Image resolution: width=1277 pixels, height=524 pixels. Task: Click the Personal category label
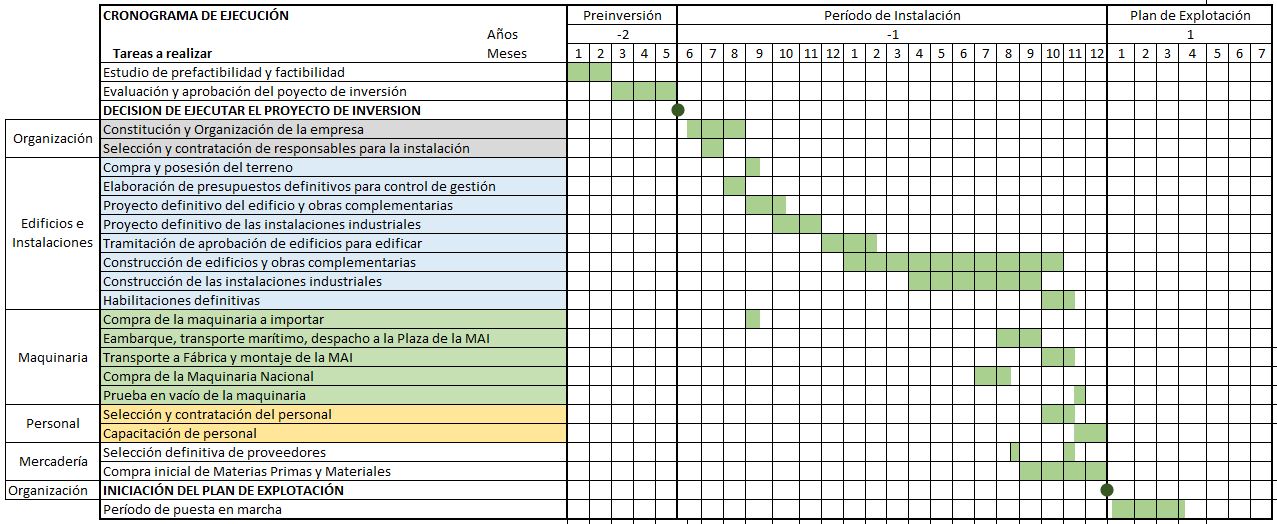53,423
